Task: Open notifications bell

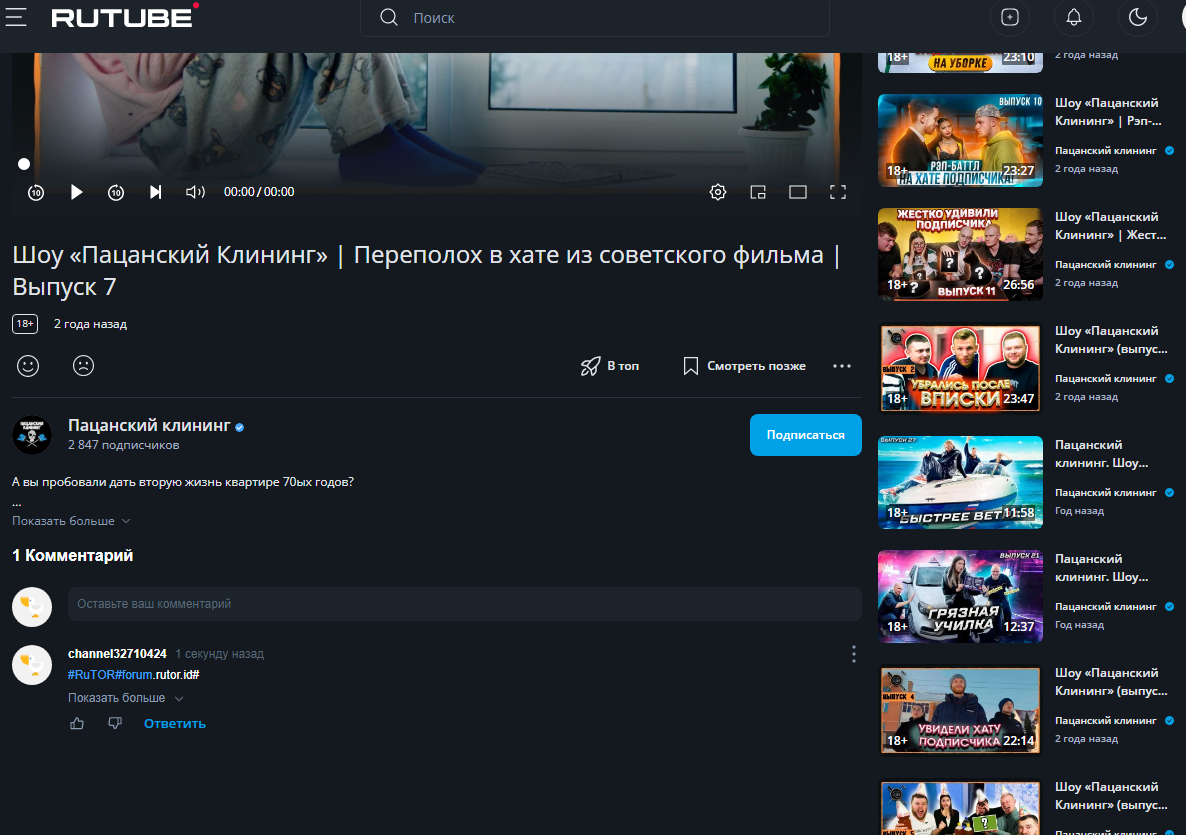Action: (x=1073, y=17)
